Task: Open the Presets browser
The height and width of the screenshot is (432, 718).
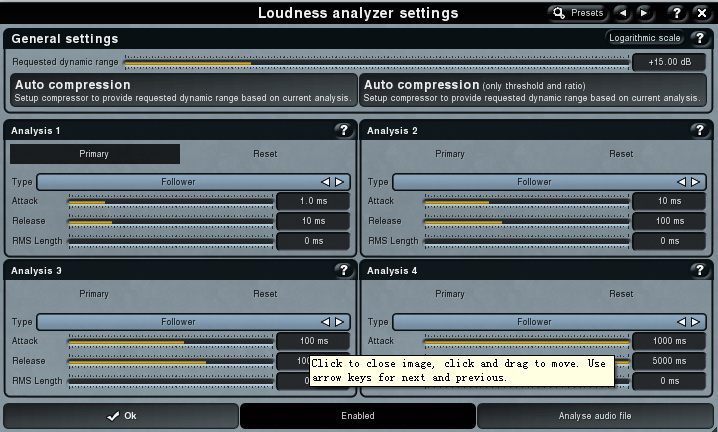Action: [577, 13]
